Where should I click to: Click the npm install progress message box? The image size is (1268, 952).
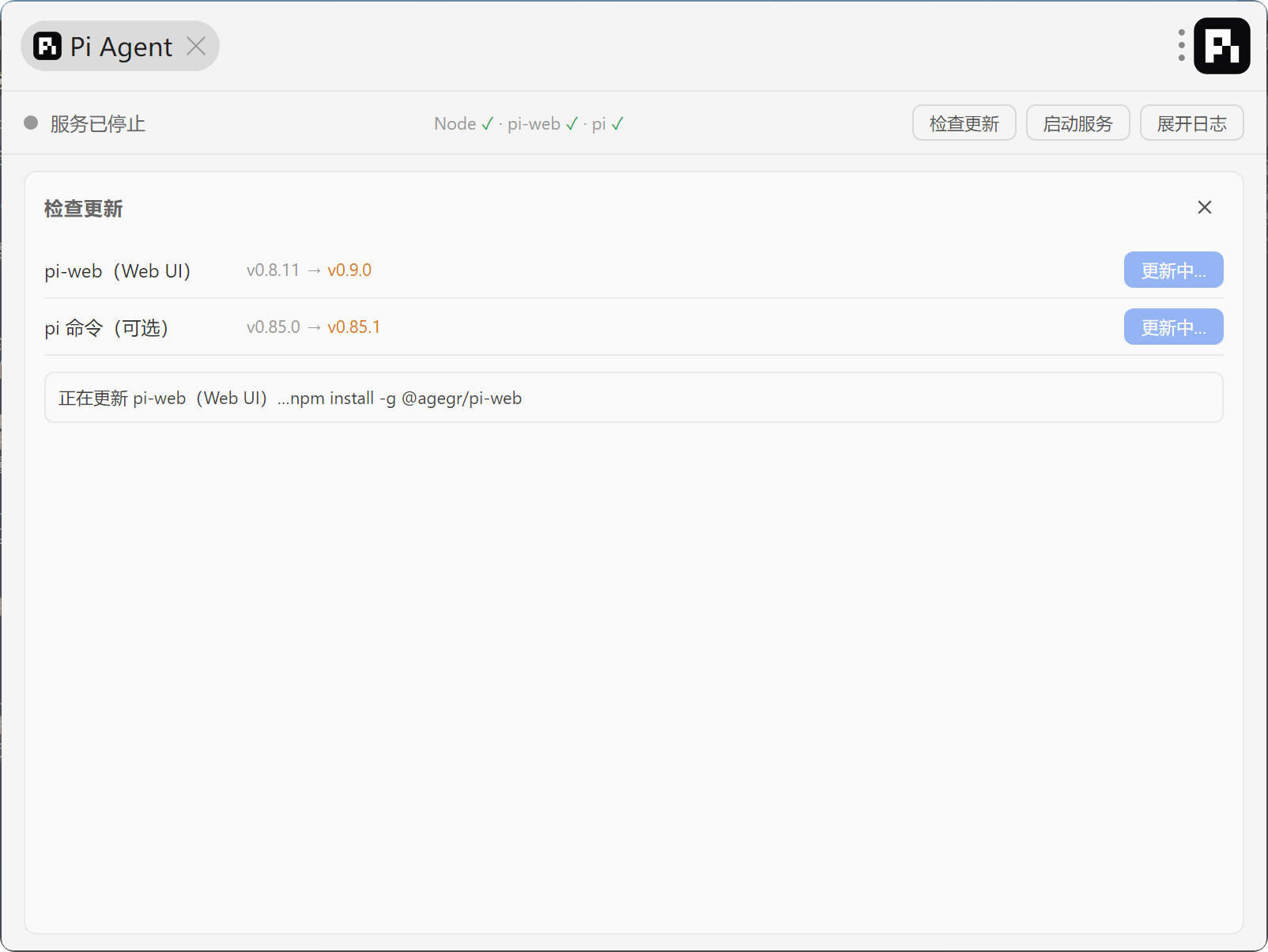pyautogui.click(x=633, y=398)
